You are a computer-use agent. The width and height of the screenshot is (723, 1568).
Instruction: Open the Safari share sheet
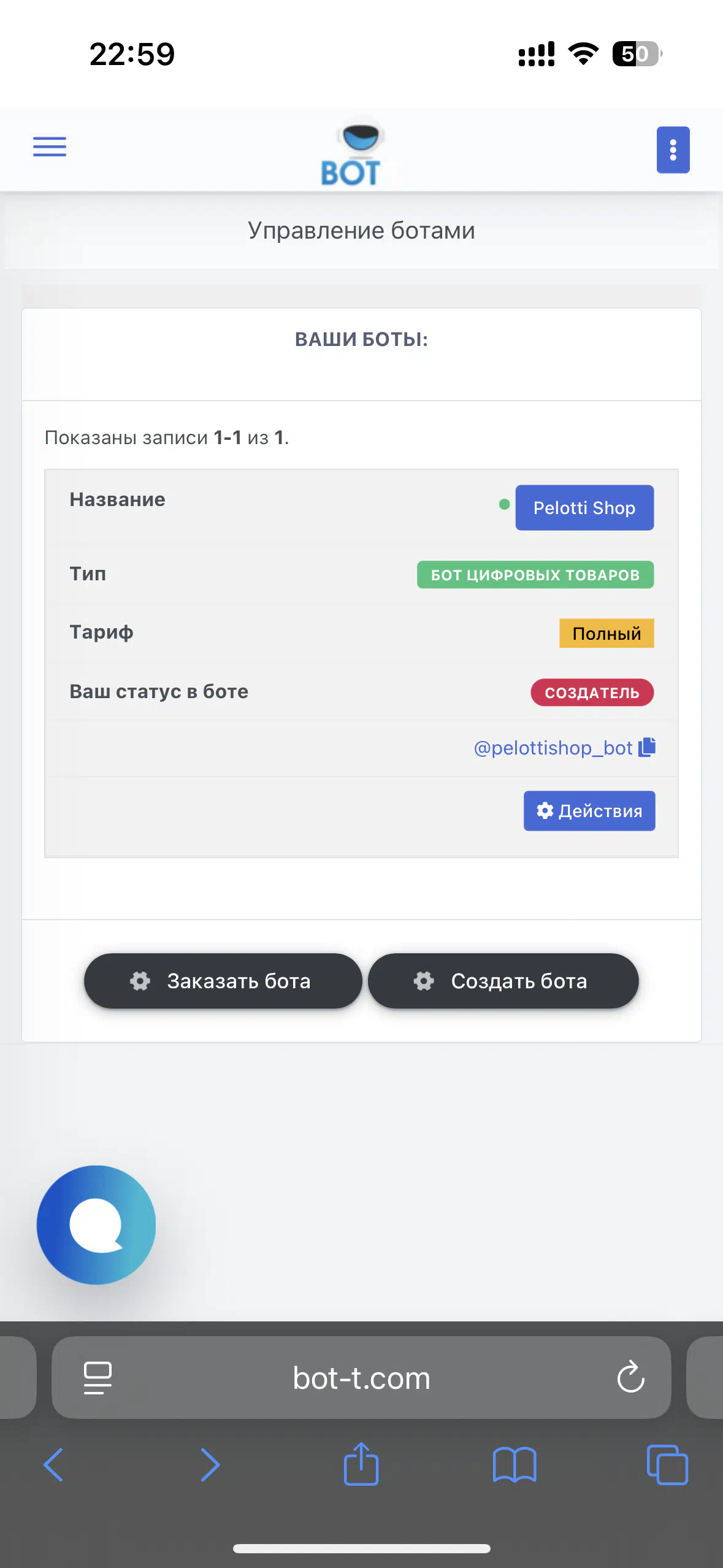[361, 1464]
